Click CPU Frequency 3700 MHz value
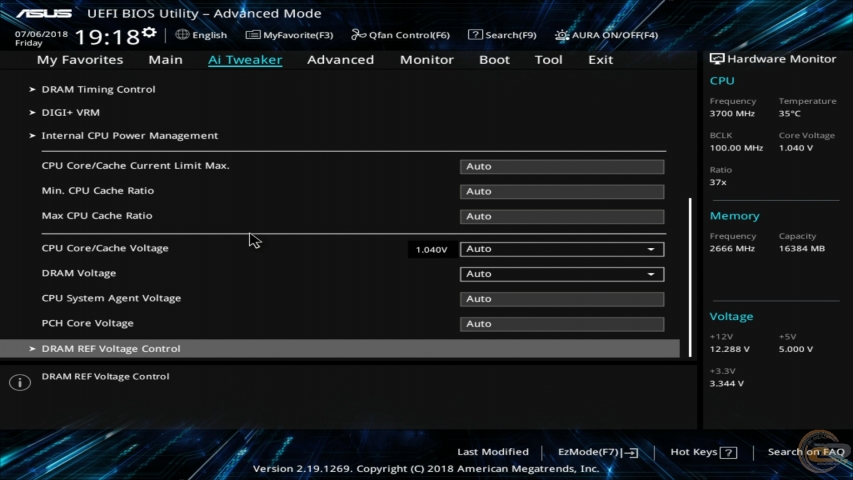This screenshot has height=480, width=853. tap(732, 114)
